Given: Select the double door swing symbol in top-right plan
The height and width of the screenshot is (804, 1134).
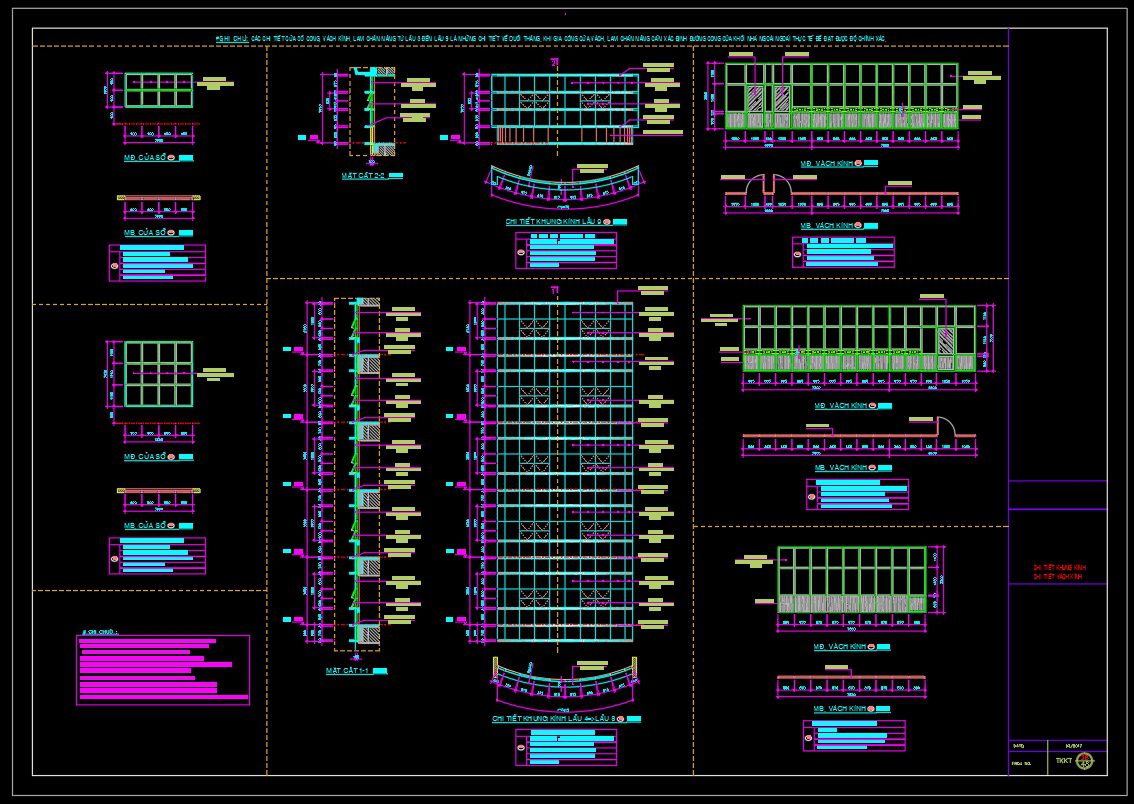Looking at the screenshot, I should [770, 183].
